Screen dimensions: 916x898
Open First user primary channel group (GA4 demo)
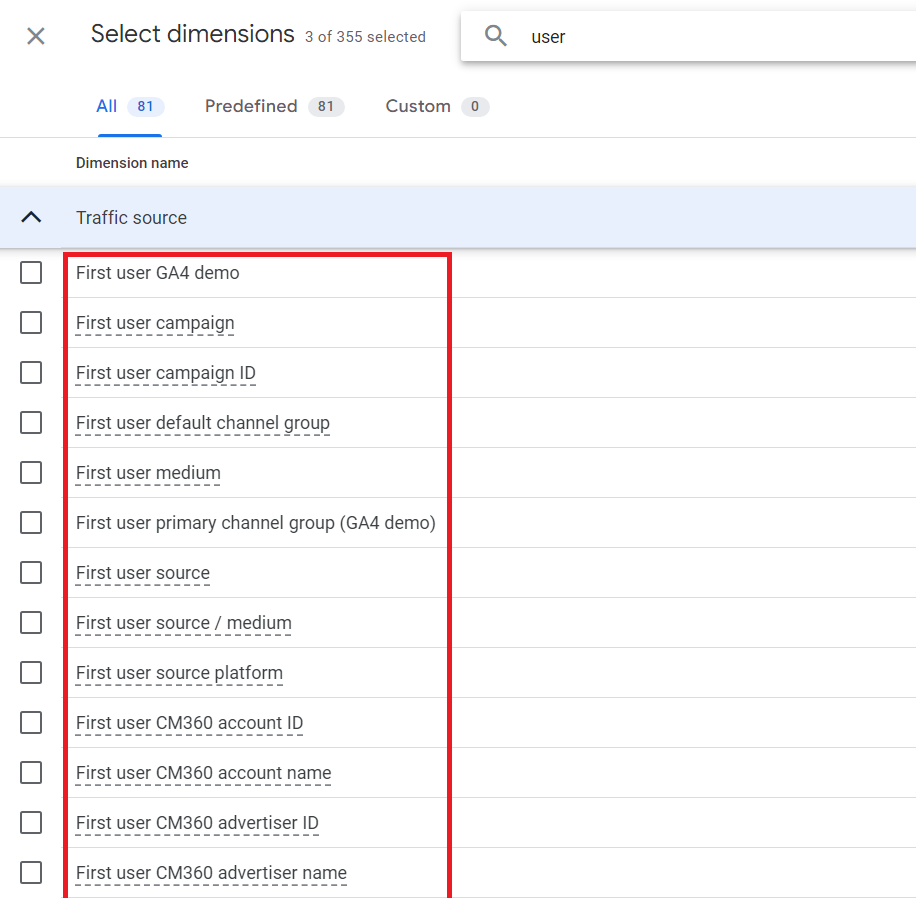(255, 522)
